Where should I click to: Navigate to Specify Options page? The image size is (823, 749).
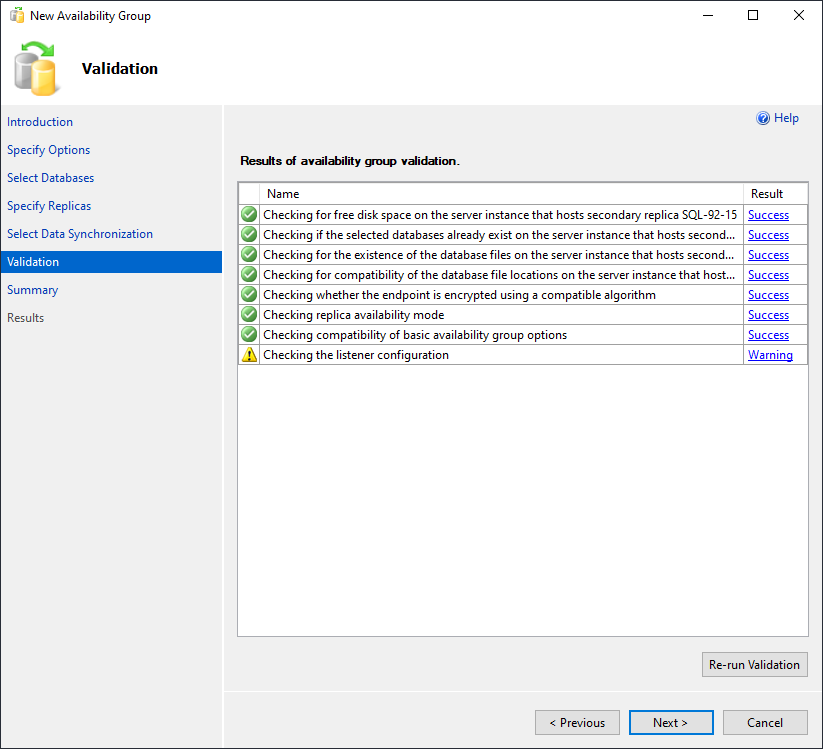point(48,150)
